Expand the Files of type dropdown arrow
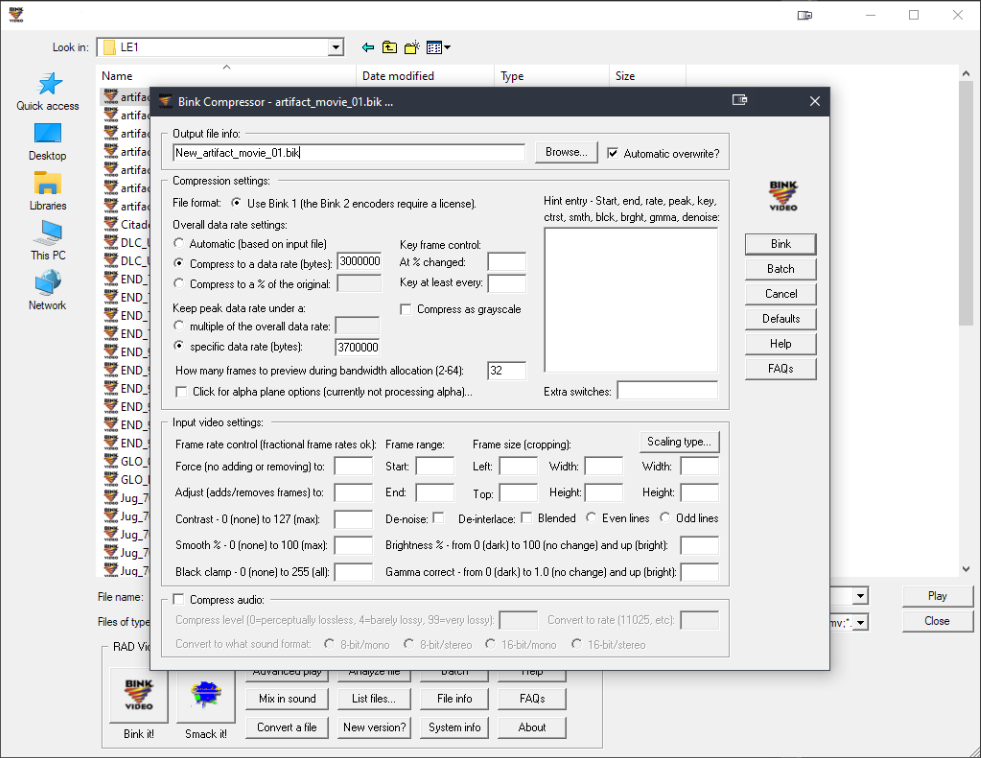This screenshot has height=758, width=981. [861, 622]
